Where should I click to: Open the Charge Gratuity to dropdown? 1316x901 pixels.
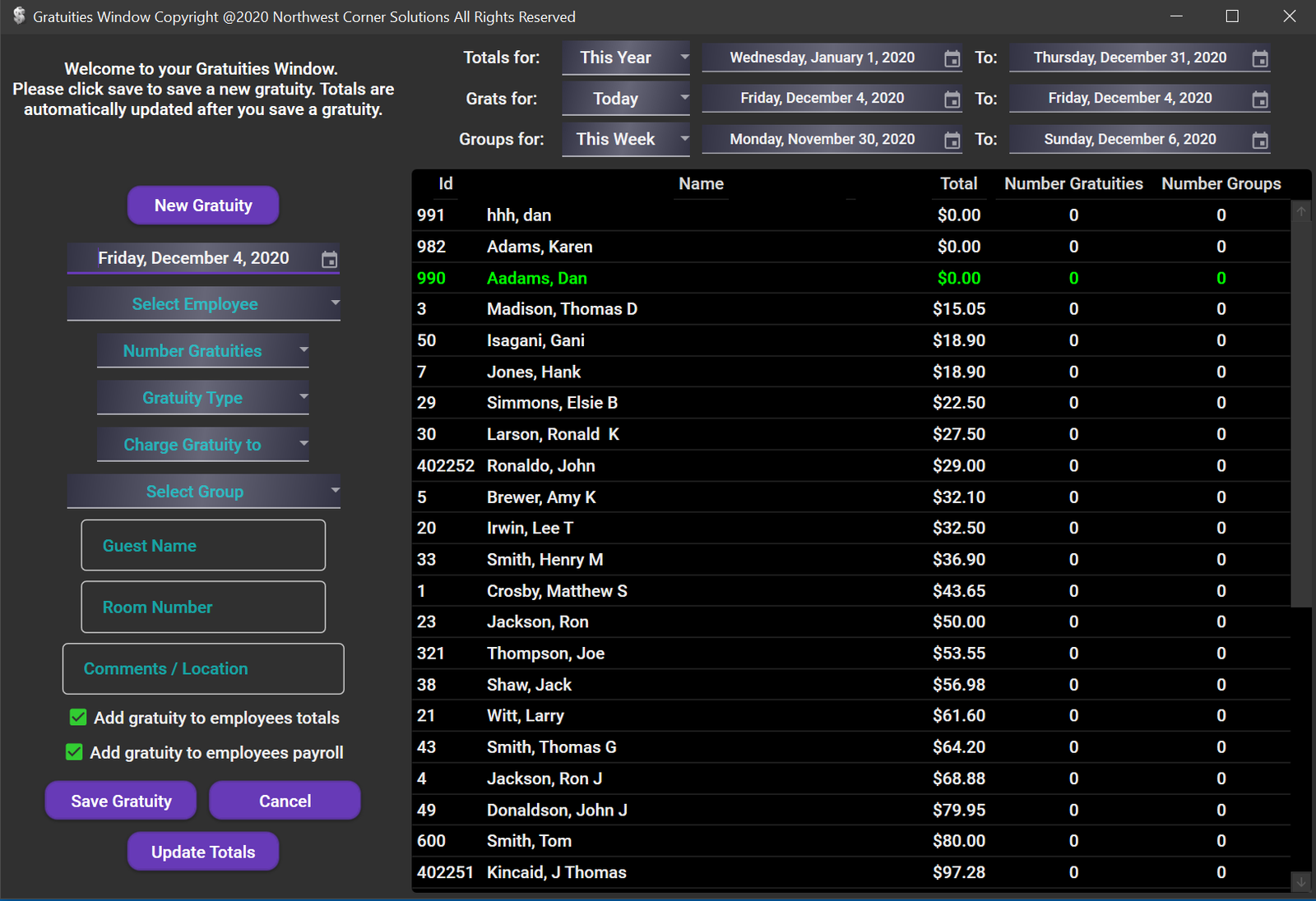click(304, 444)
